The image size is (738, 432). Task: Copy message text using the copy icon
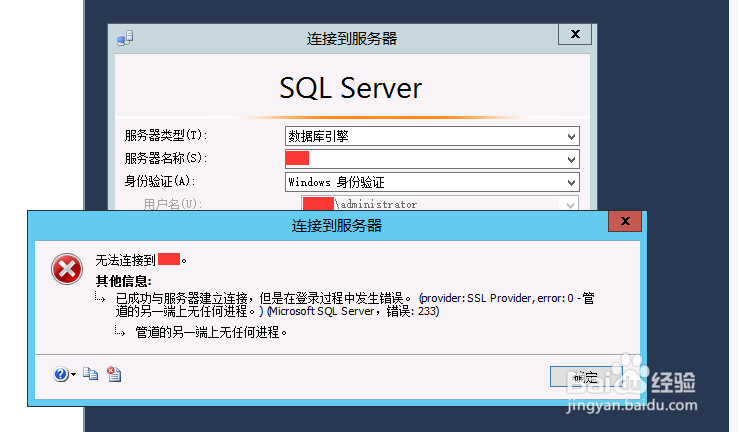pyautogui.click(x=90, y=374)
